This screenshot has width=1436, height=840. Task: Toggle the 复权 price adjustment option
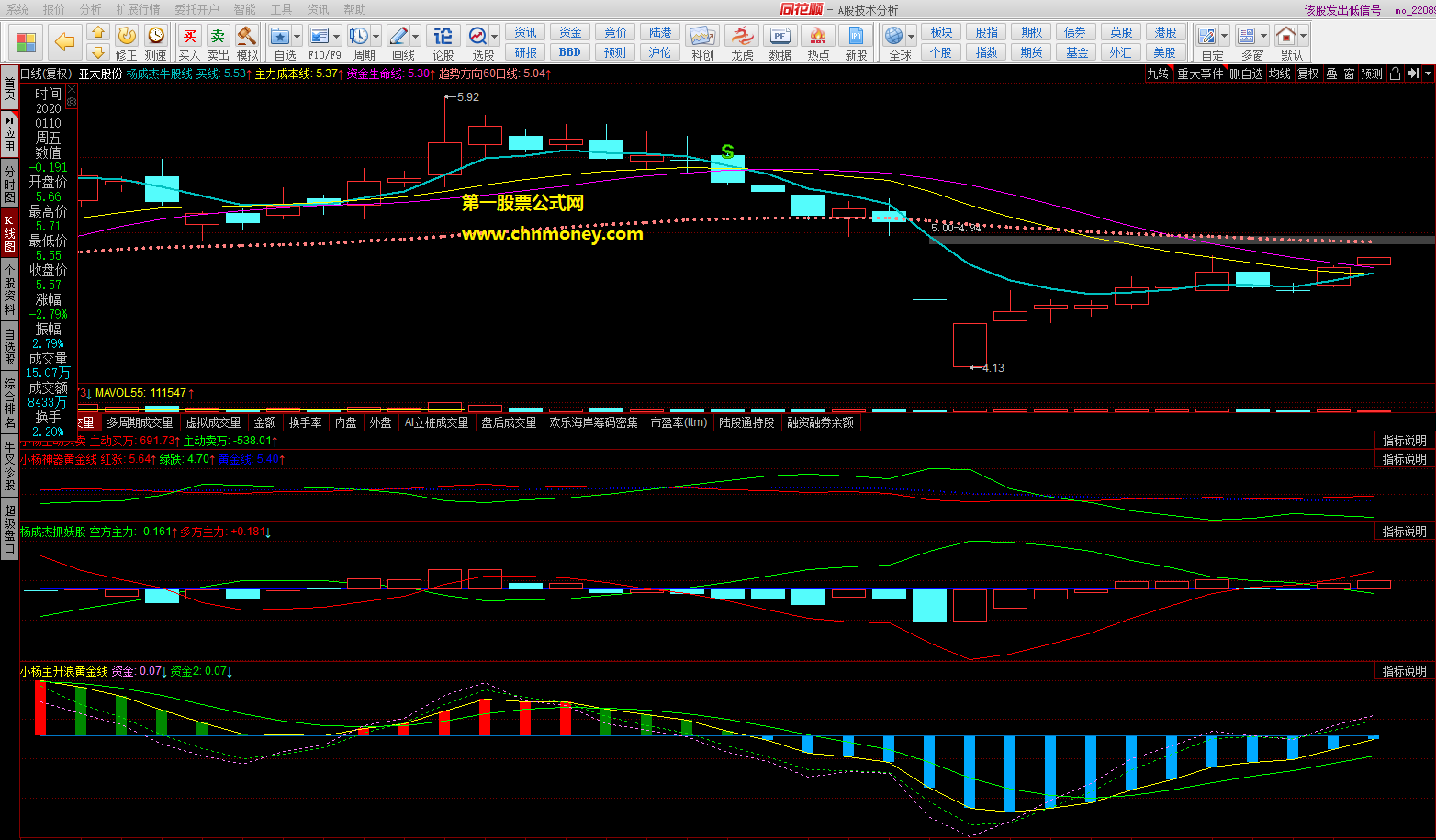click(1308, 73)
